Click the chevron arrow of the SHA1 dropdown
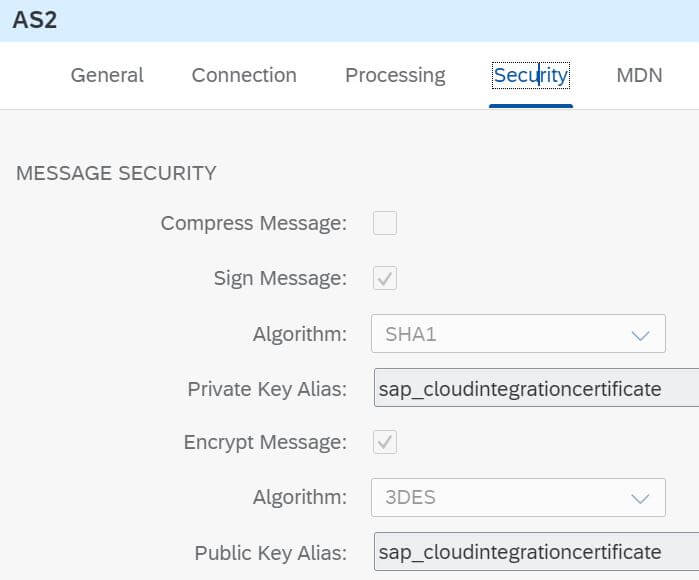 (640, 335)
